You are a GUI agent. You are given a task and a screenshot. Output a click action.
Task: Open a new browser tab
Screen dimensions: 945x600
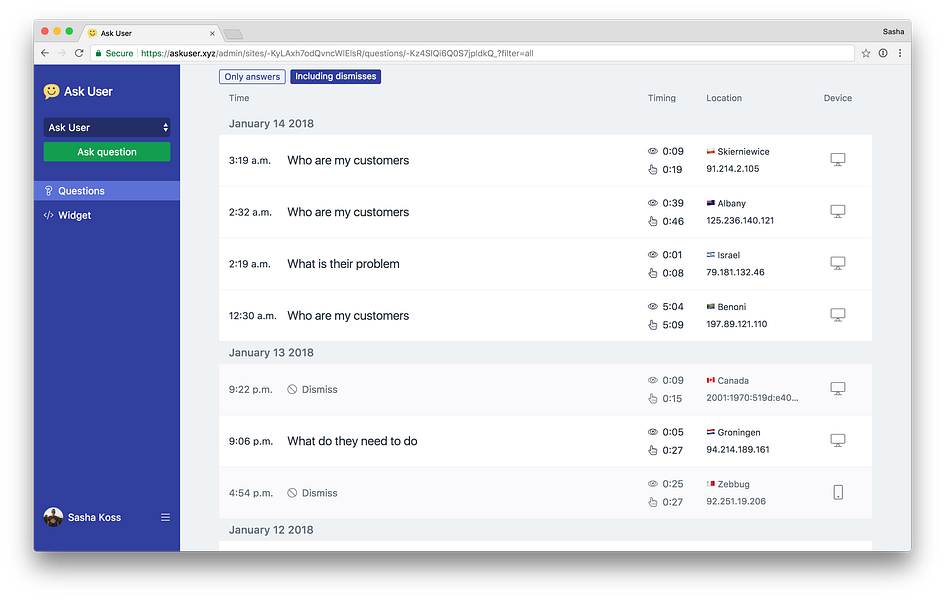[233, 34]
